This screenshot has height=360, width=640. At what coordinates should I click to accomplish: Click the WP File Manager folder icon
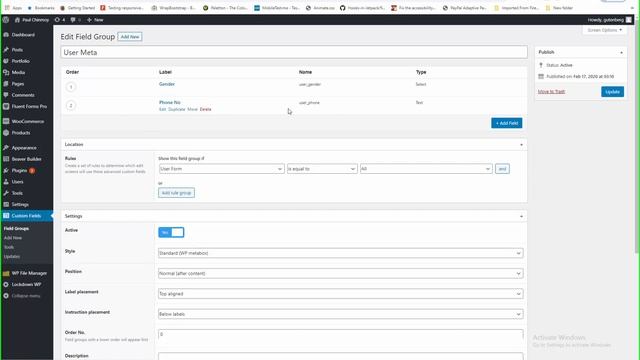click(6, 273)
